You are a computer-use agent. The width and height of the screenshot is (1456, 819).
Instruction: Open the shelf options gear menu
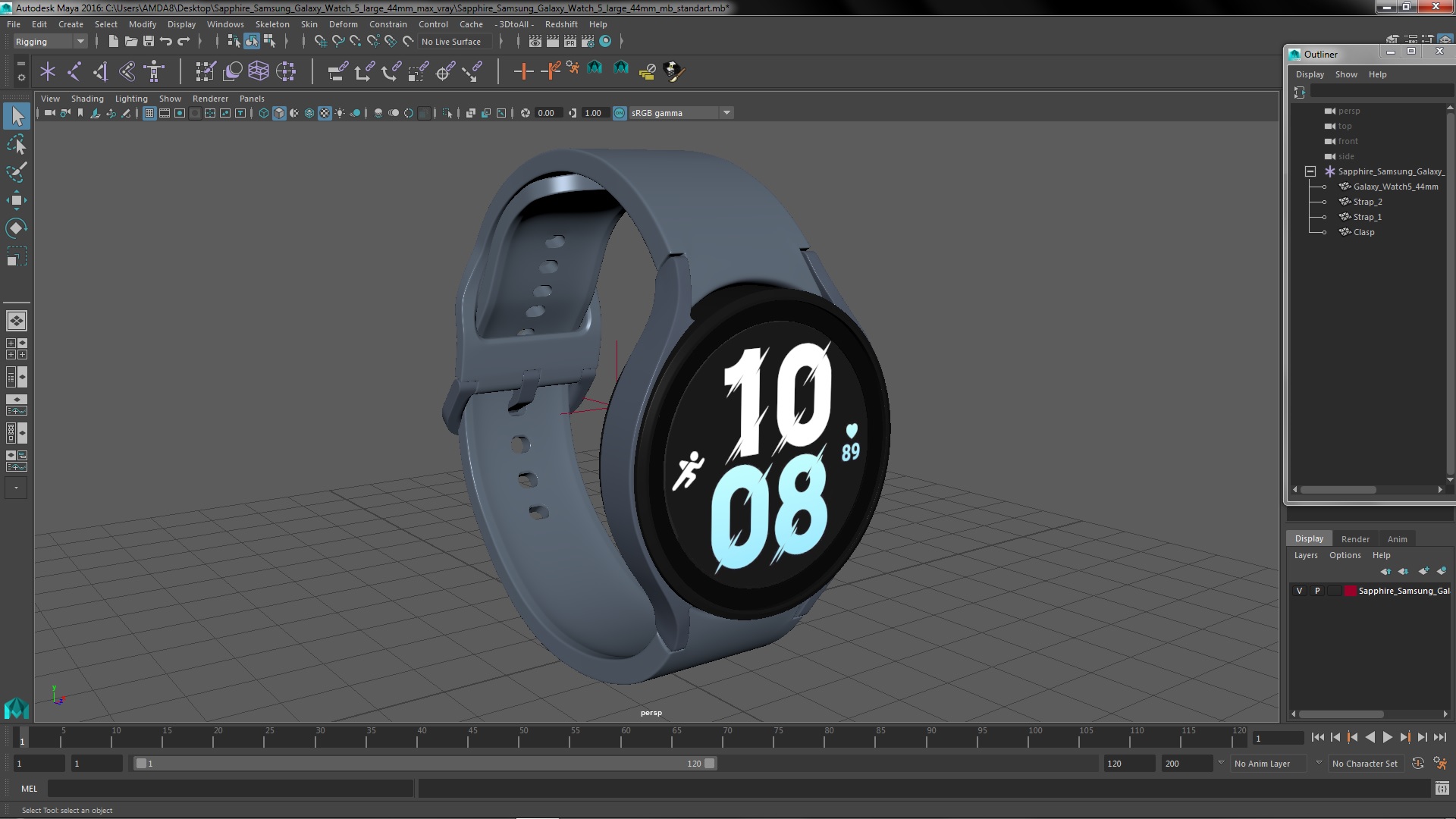[x=20, y=78]
